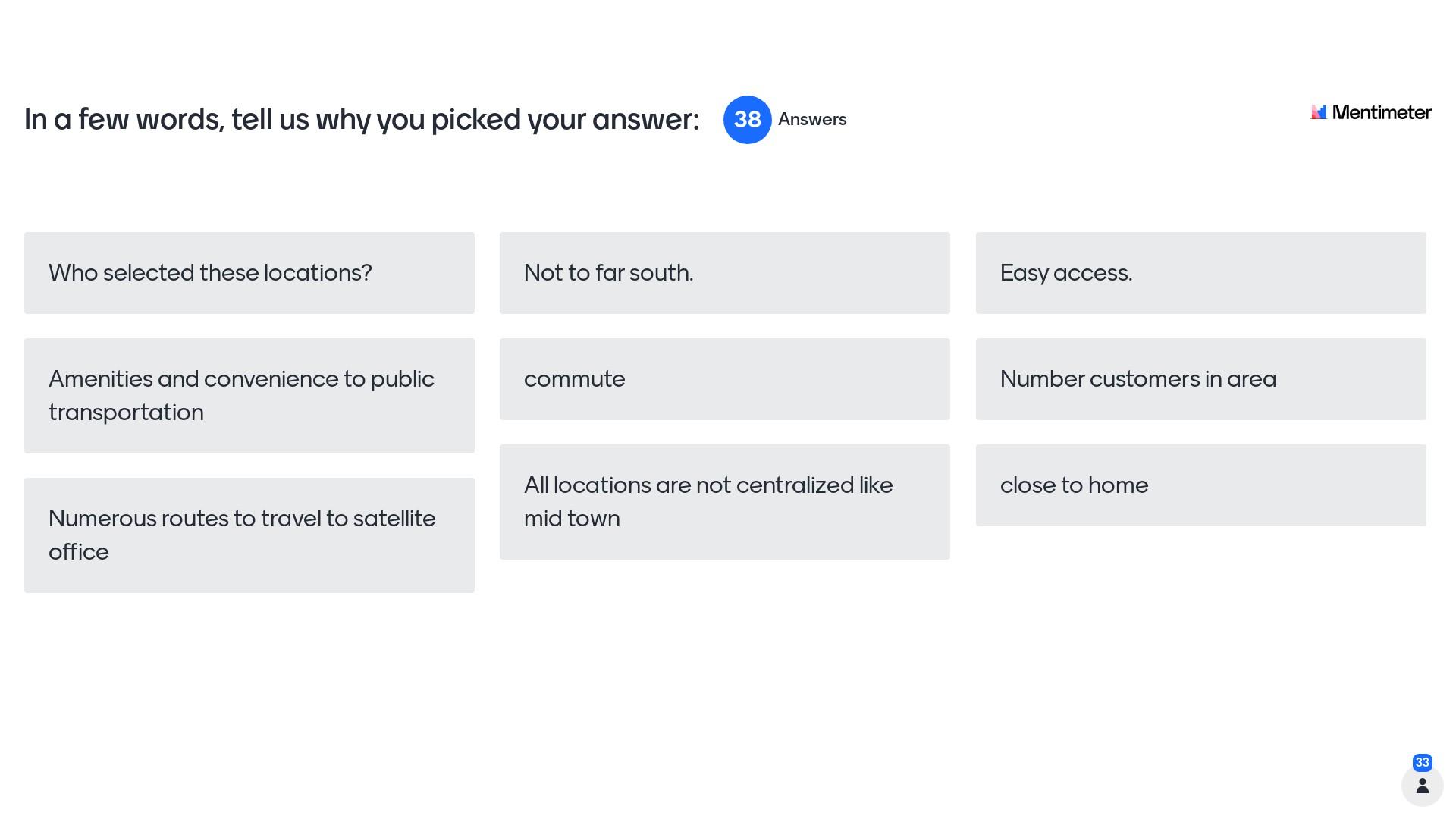The image size is (1456, 819).
Task: Select the 'Who selected these locations?' response
Action: pyautogui.click(x=249, y=273)
